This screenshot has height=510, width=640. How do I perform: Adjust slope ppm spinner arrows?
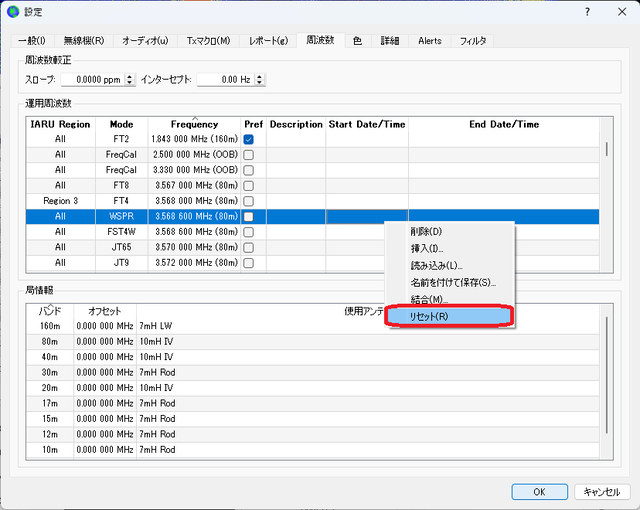tap(130, 80)
